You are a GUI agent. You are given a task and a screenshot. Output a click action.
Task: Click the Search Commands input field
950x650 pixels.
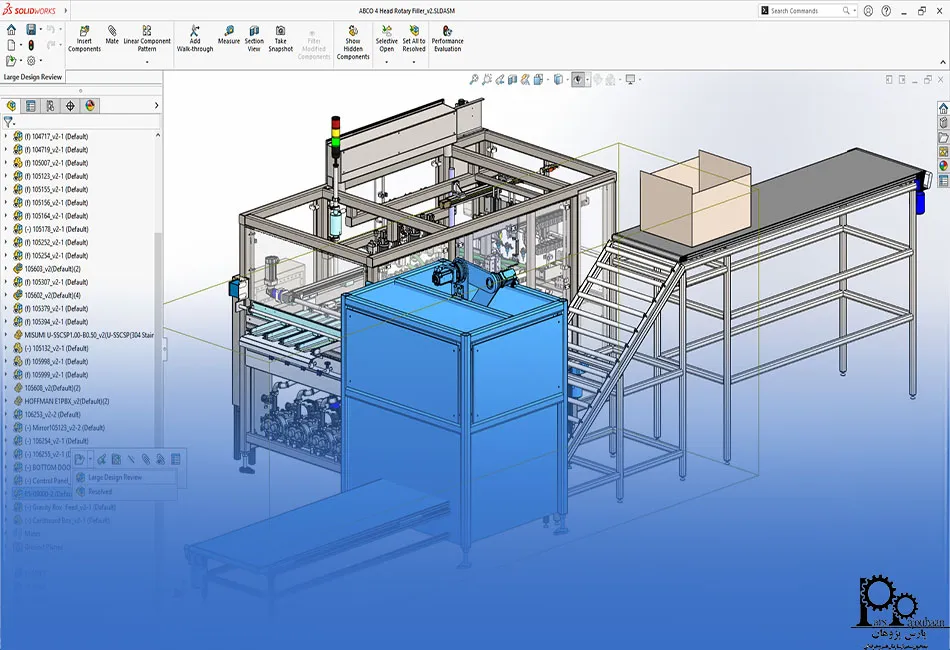click(x=808, y=11)
